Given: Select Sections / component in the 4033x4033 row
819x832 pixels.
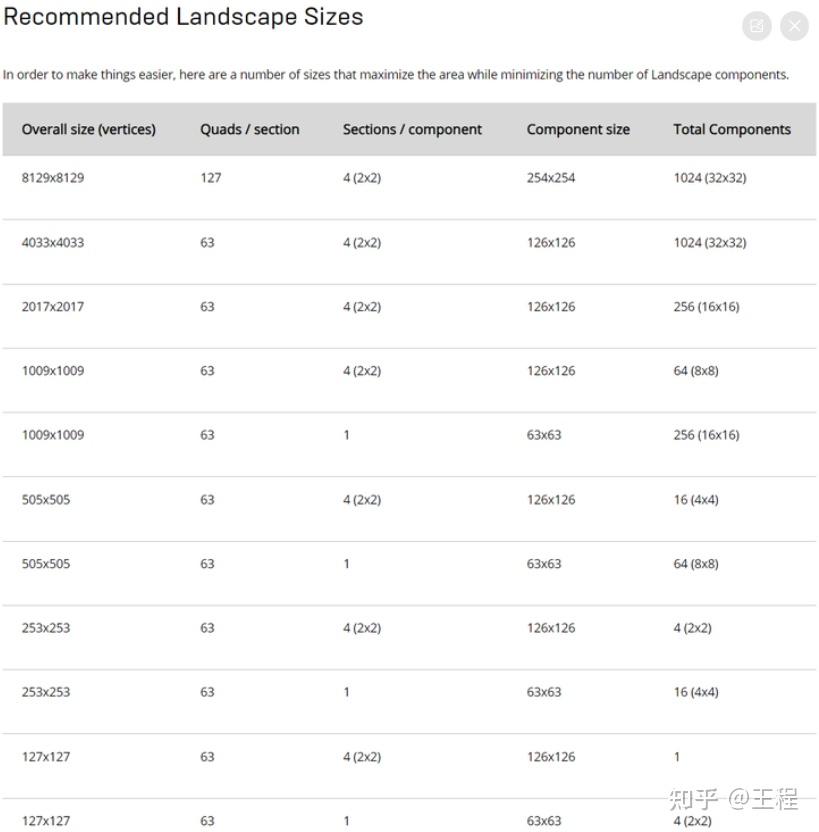Looking at the screenshot, I should click(x=362, y=243).
